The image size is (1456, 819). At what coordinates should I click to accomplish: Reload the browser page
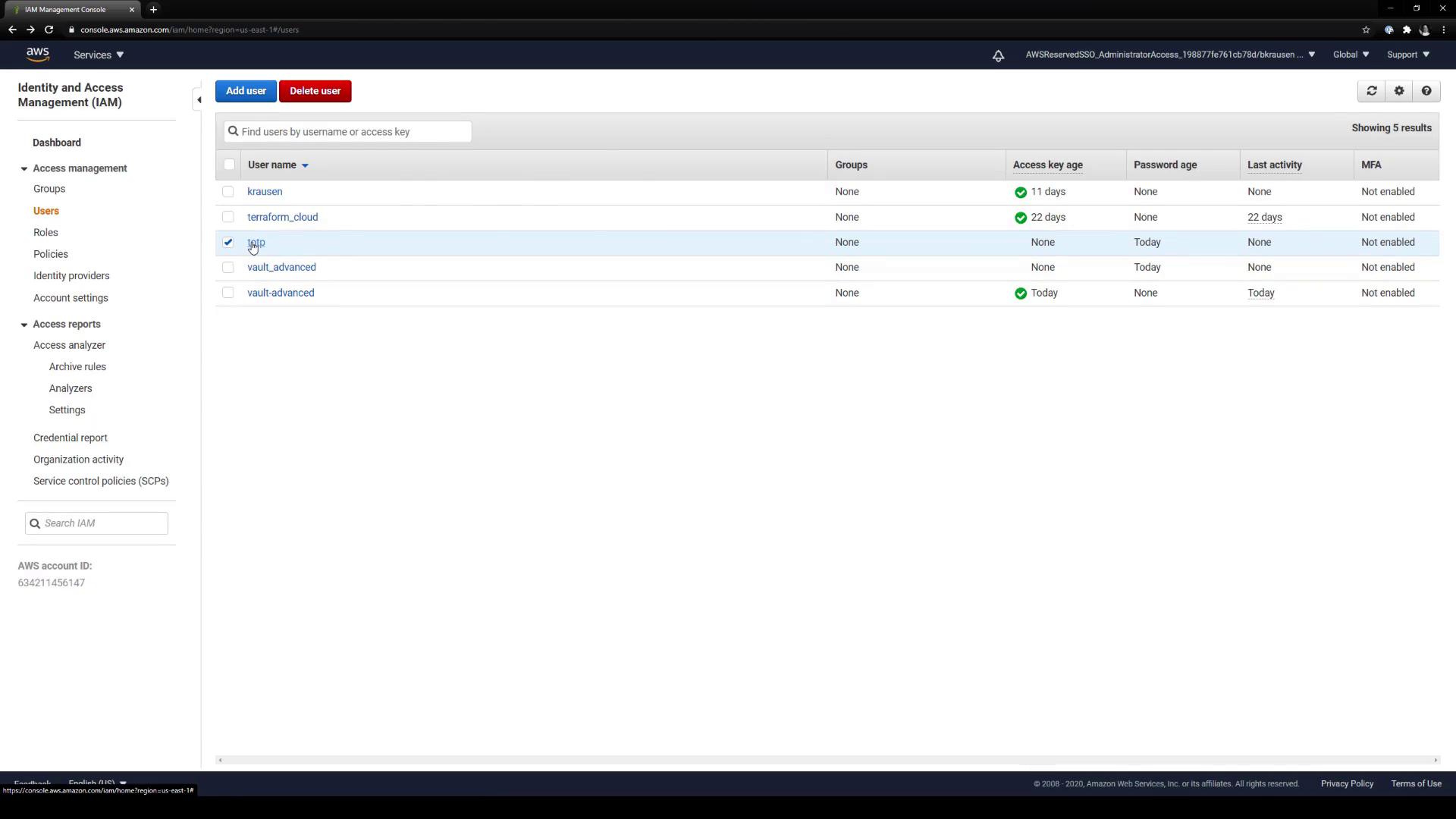49,30
